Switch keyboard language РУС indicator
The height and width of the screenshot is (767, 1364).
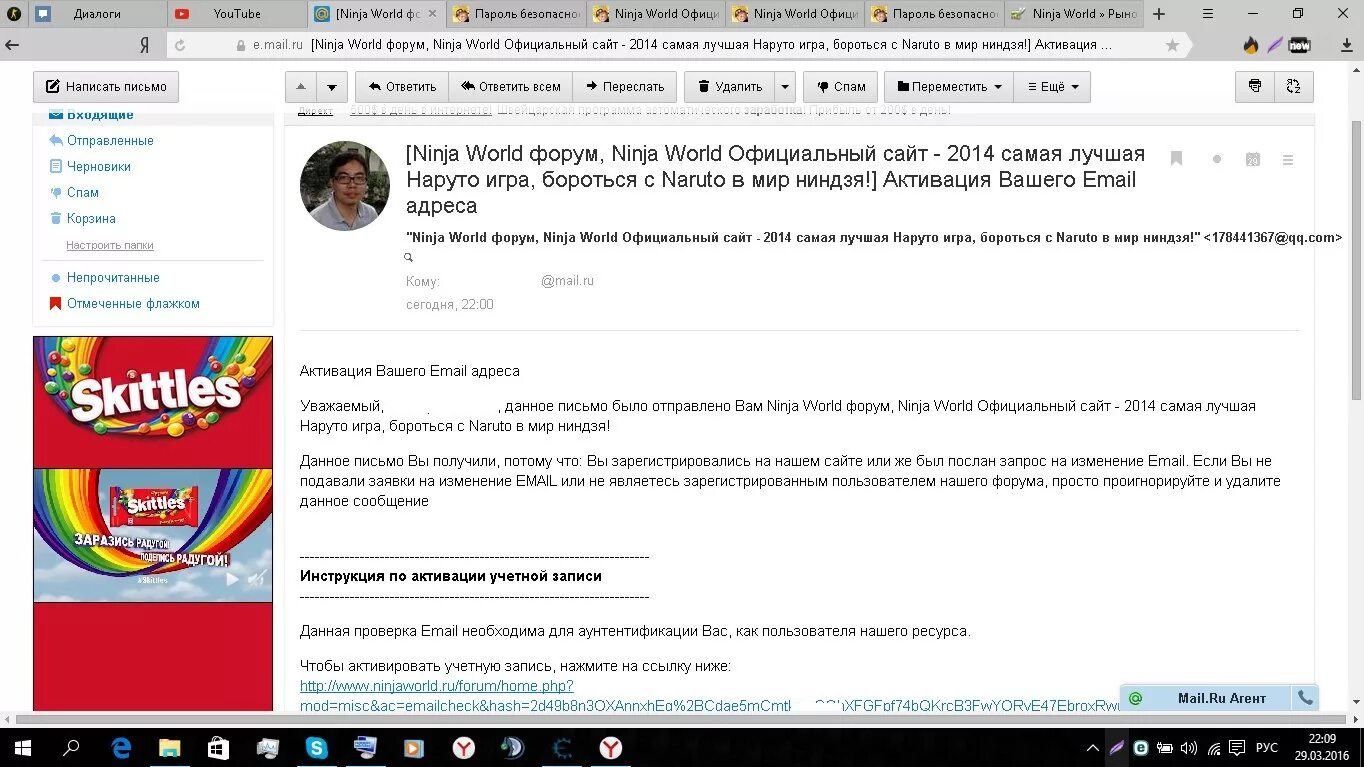point(1267,747)
